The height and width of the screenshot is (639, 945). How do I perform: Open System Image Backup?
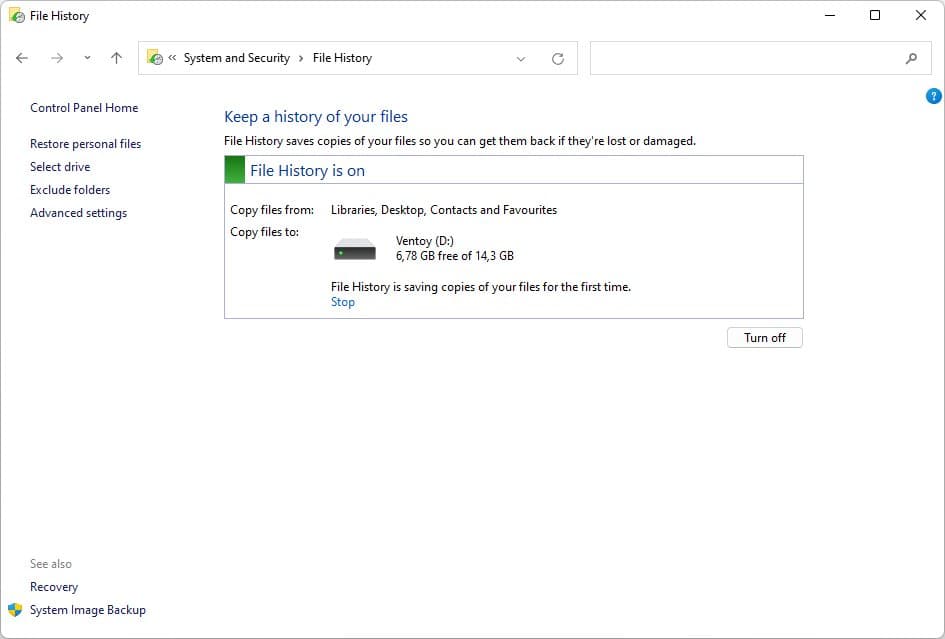(x=88, y=610)
